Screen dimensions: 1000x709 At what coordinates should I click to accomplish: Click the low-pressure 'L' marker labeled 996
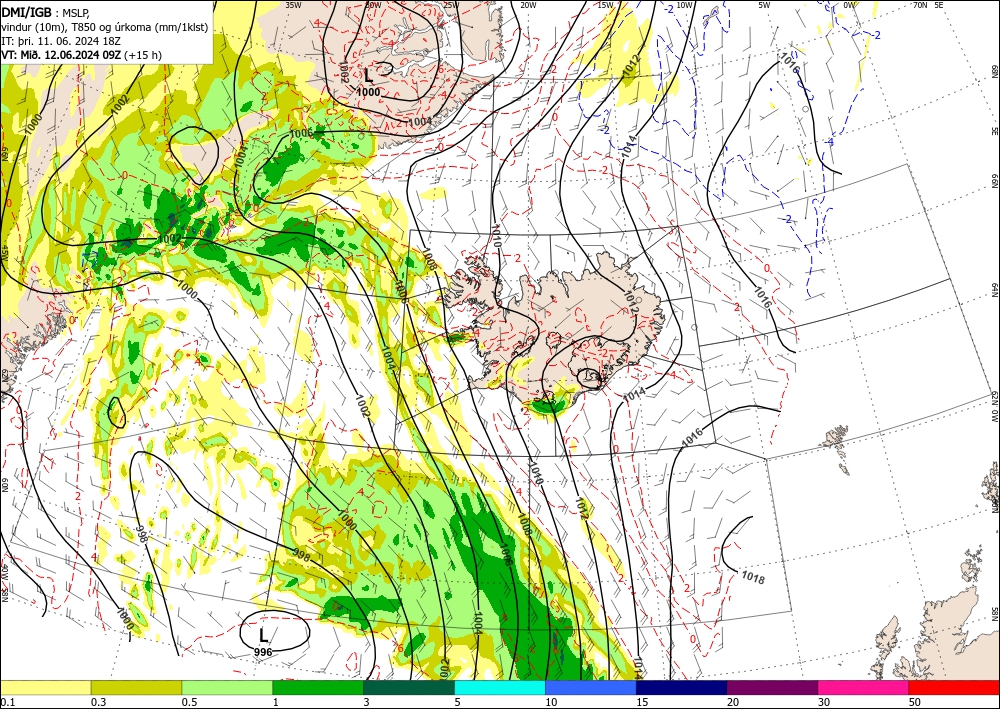[263, 635]
